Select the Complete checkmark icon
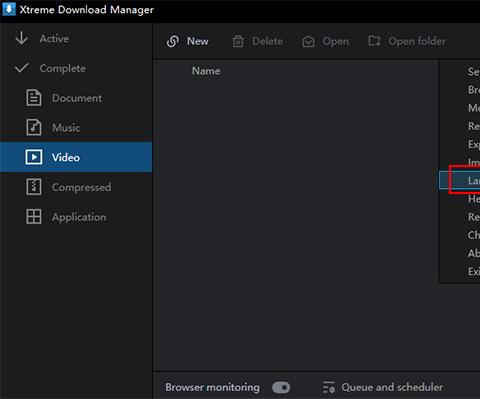Image resolution: width=480 pixels, height=399 pixels. click(22, 68)
